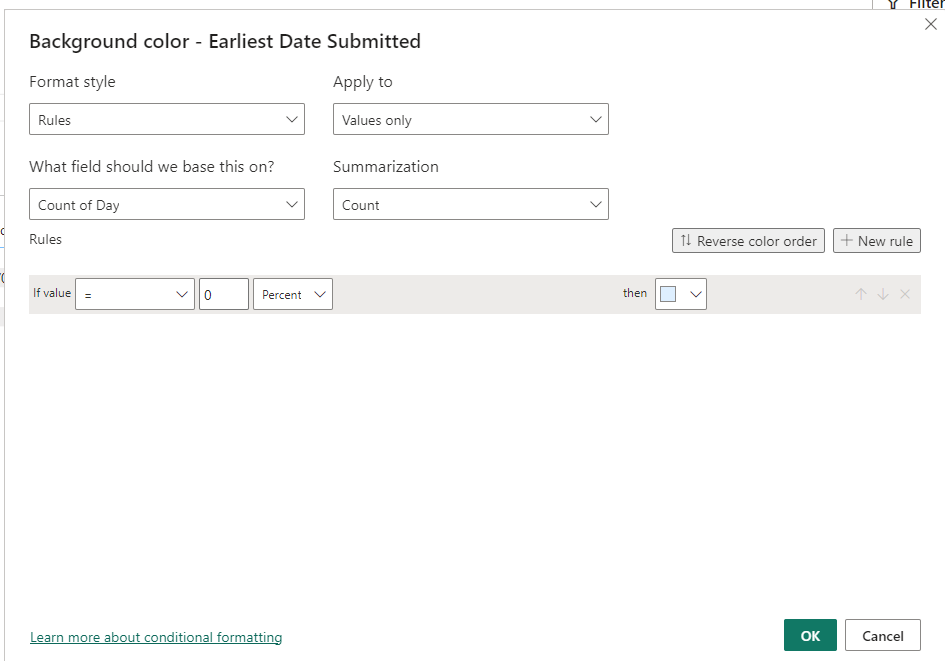945x661 pixels.
Task: Close the Background color dialog
Action: coord(931,24)
